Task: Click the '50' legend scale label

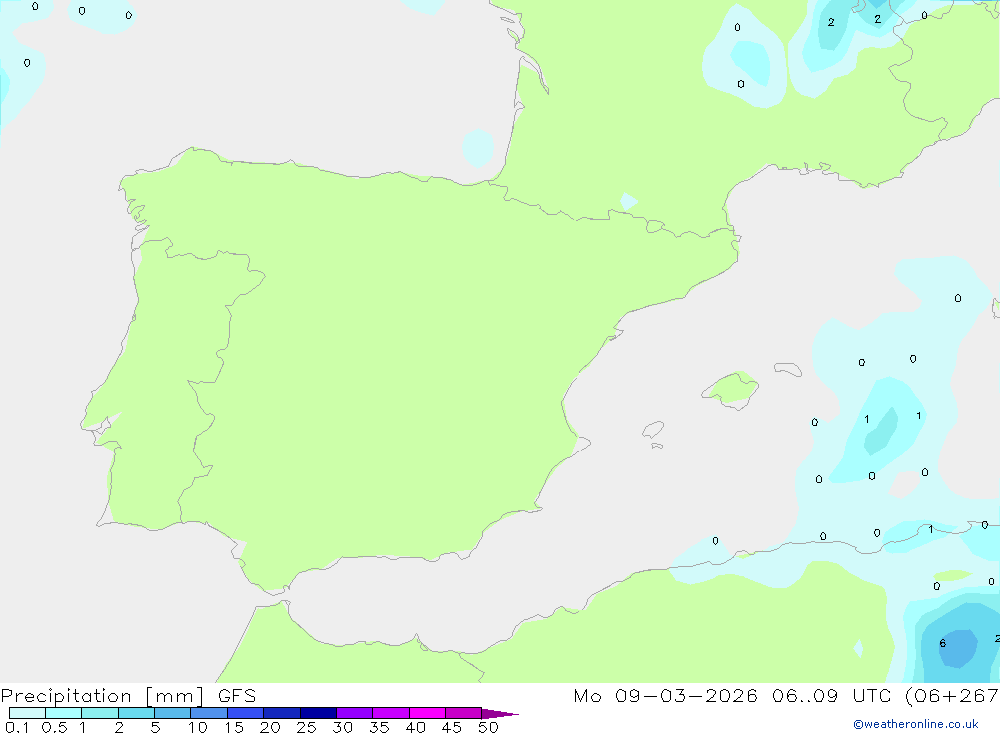Action: [488, 727]
